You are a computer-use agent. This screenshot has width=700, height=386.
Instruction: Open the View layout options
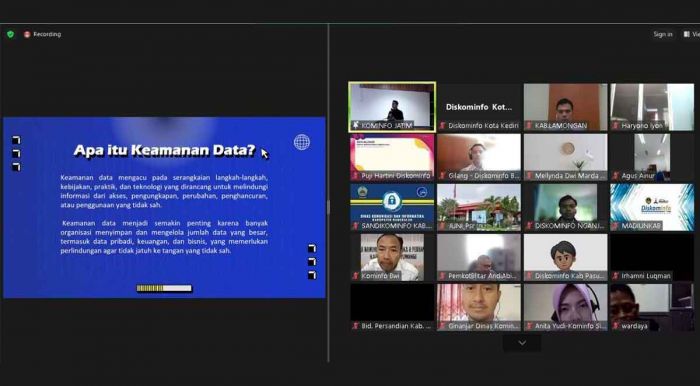691,34
